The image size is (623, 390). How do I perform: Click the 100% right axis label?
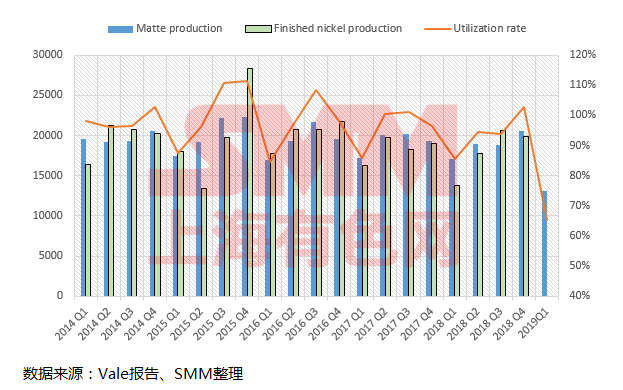[583, 114]
